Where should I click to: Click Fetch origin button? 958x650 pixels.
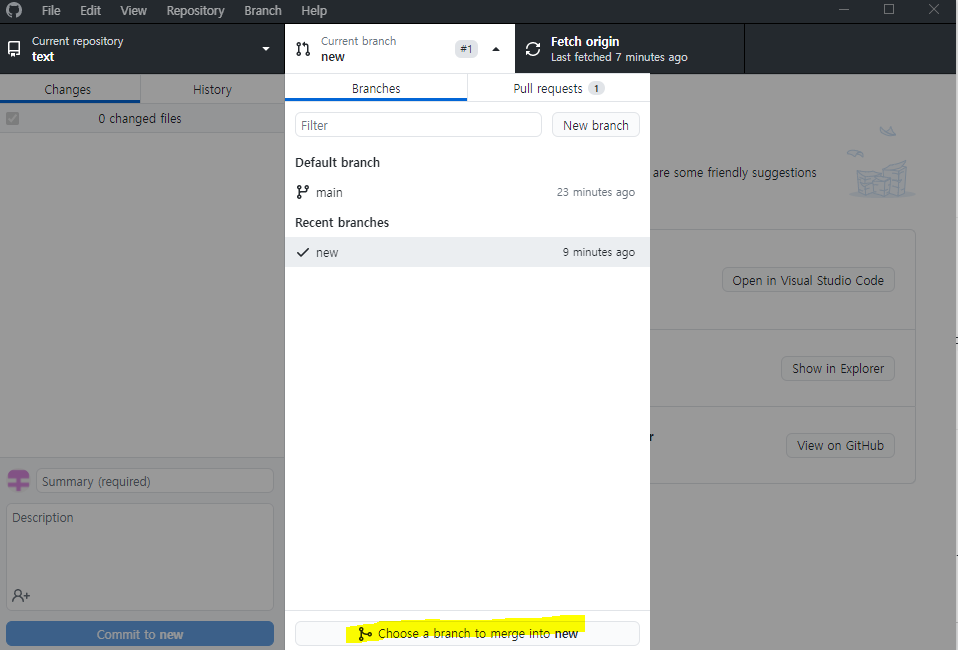click(630, 49)
